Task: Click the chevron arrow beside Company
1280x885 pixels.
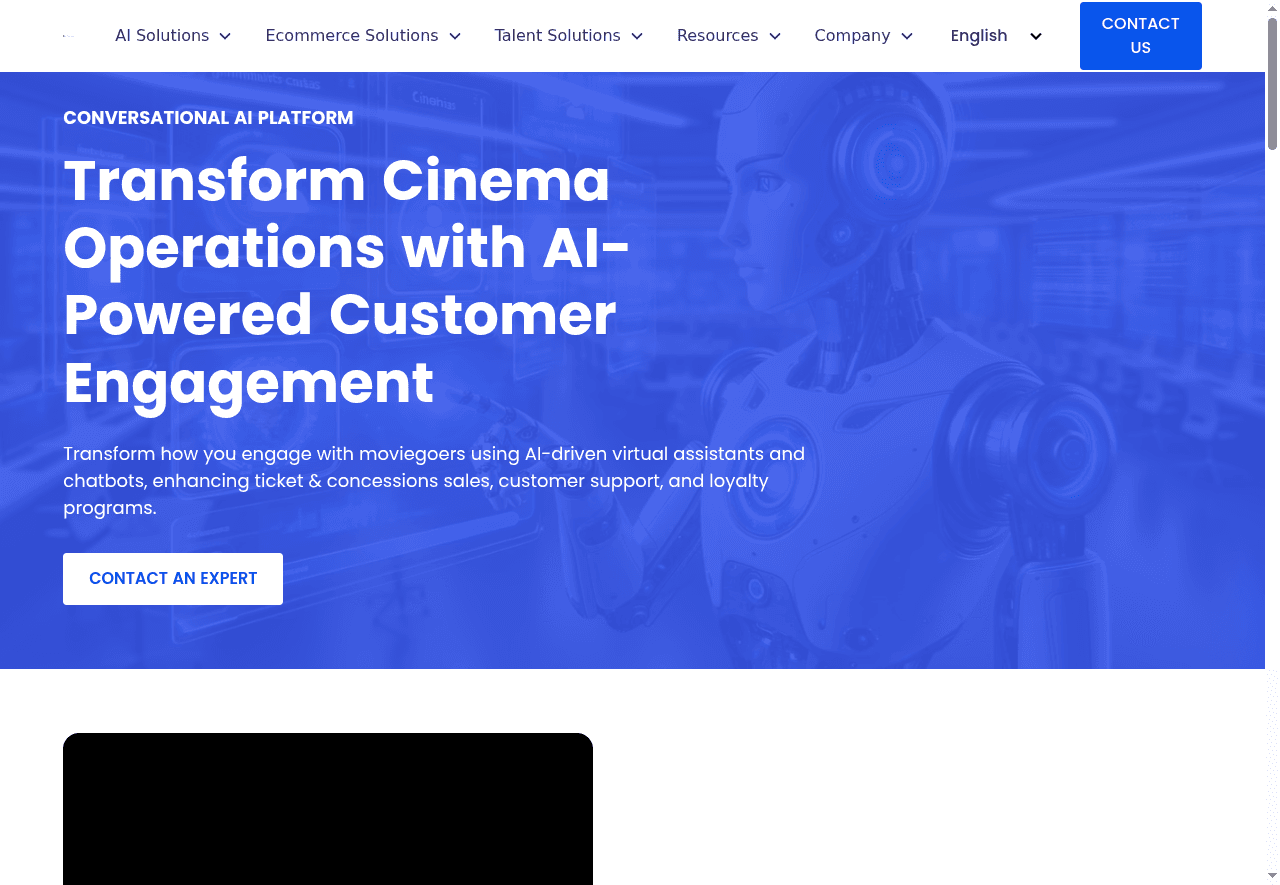Action: pyautogui.click(x=907, y=36)
